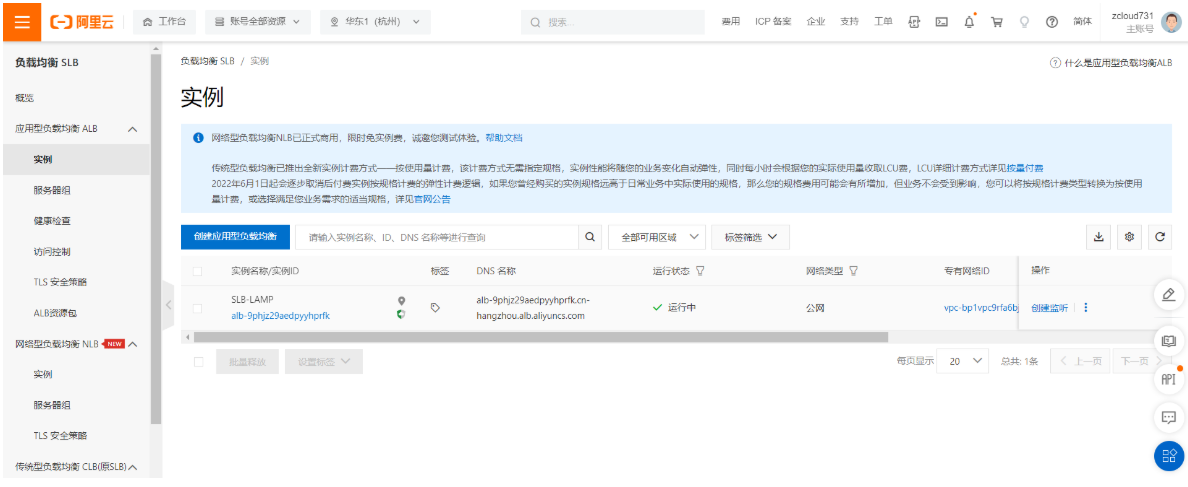Filter by running status funnel icon
This screenshot has width=1188, height=487.
[700, 270]
